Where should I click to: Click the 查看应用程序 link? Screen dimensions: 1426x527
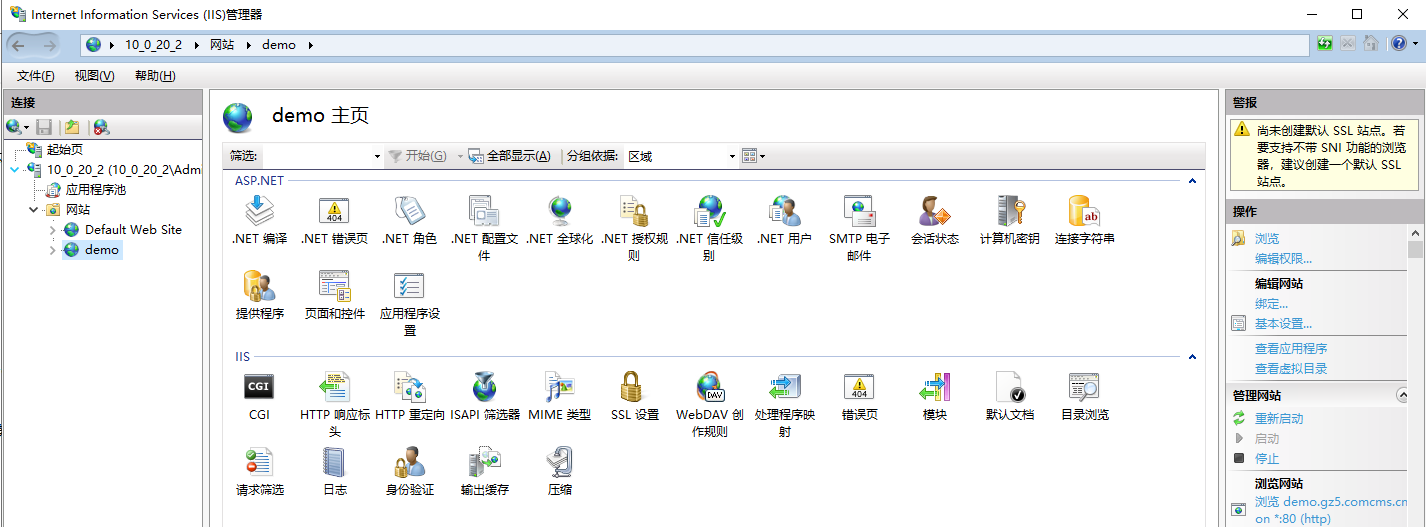pyautogui.click(x=1291, y=349)
